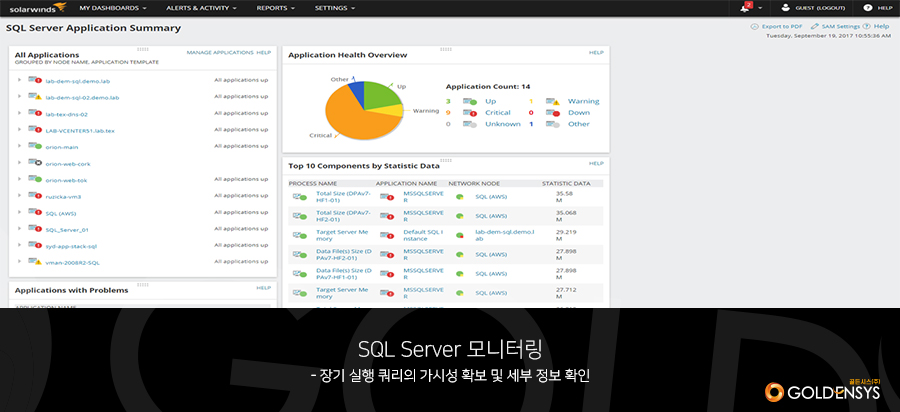The width and height of the screenshot is (900, 412).
Task: Click the yellow Warning pie slice
Action: pyautogui.click(x=391, y=110)
